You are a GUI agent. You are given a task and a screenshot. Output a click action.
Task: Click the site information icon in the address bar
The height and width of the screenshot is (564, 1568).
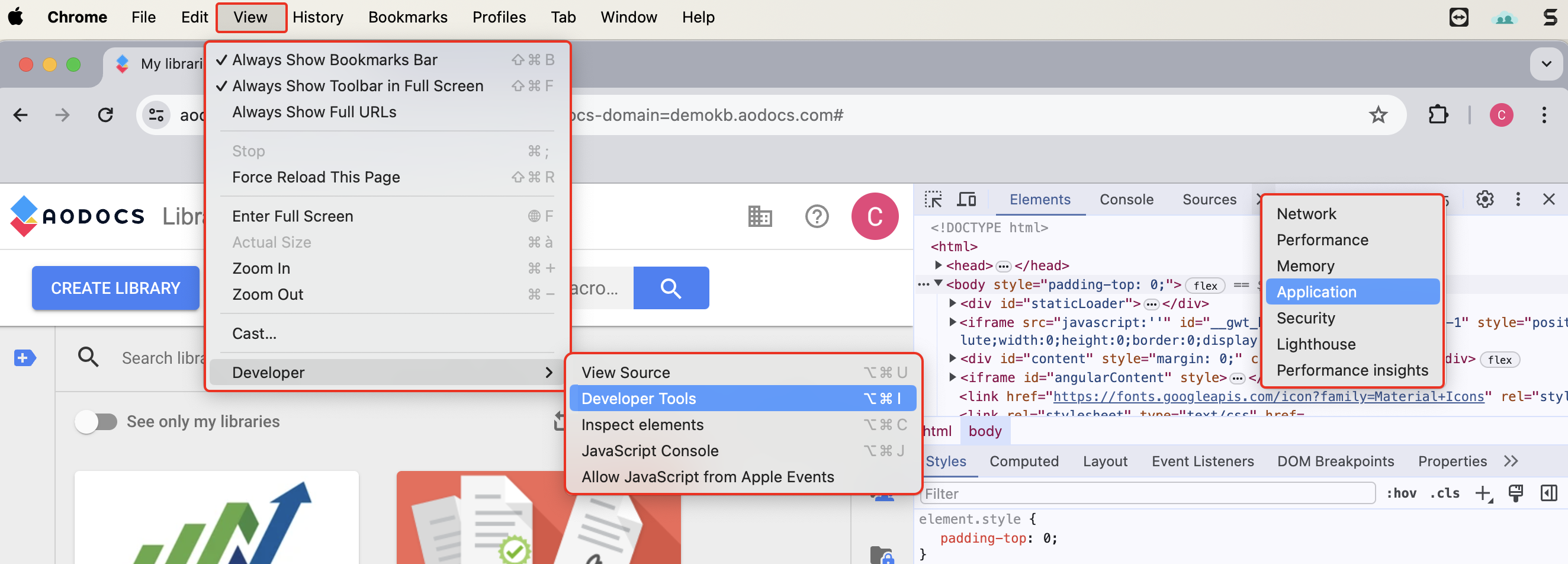pyautogui.click(x=156, y=115)
